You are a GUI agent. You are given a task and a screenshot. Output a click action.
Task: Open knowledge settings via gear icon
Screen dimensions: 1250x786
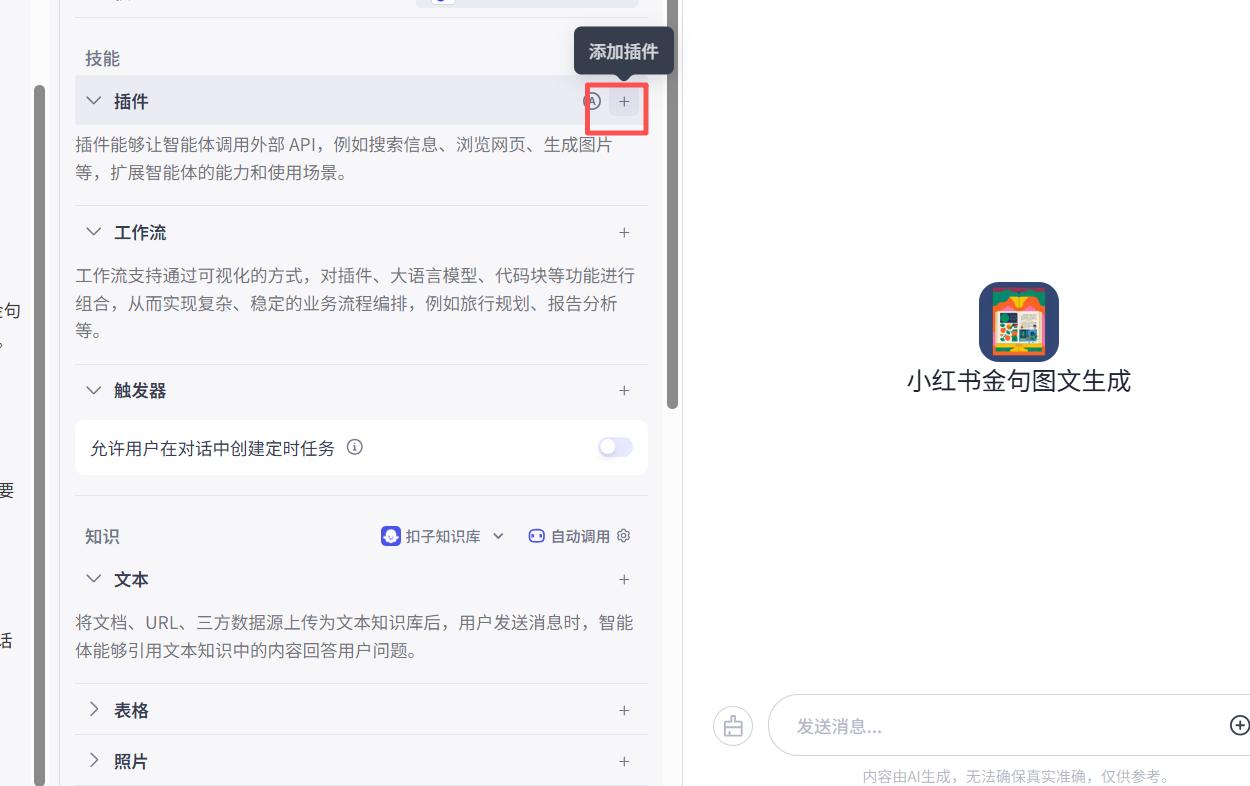623,536
